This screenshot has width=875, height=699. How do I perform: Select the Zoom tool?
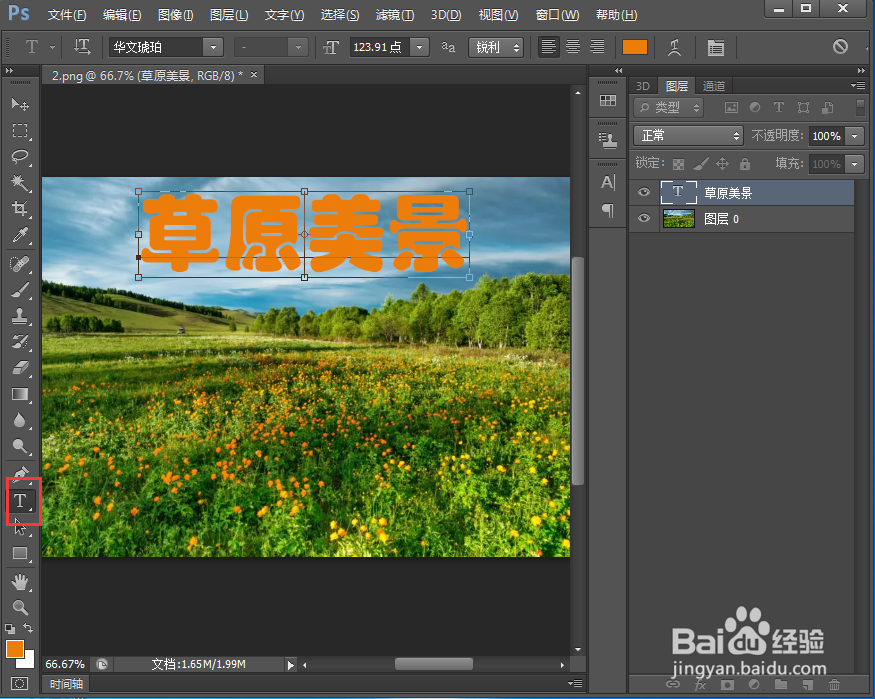[x=22, y=608]
